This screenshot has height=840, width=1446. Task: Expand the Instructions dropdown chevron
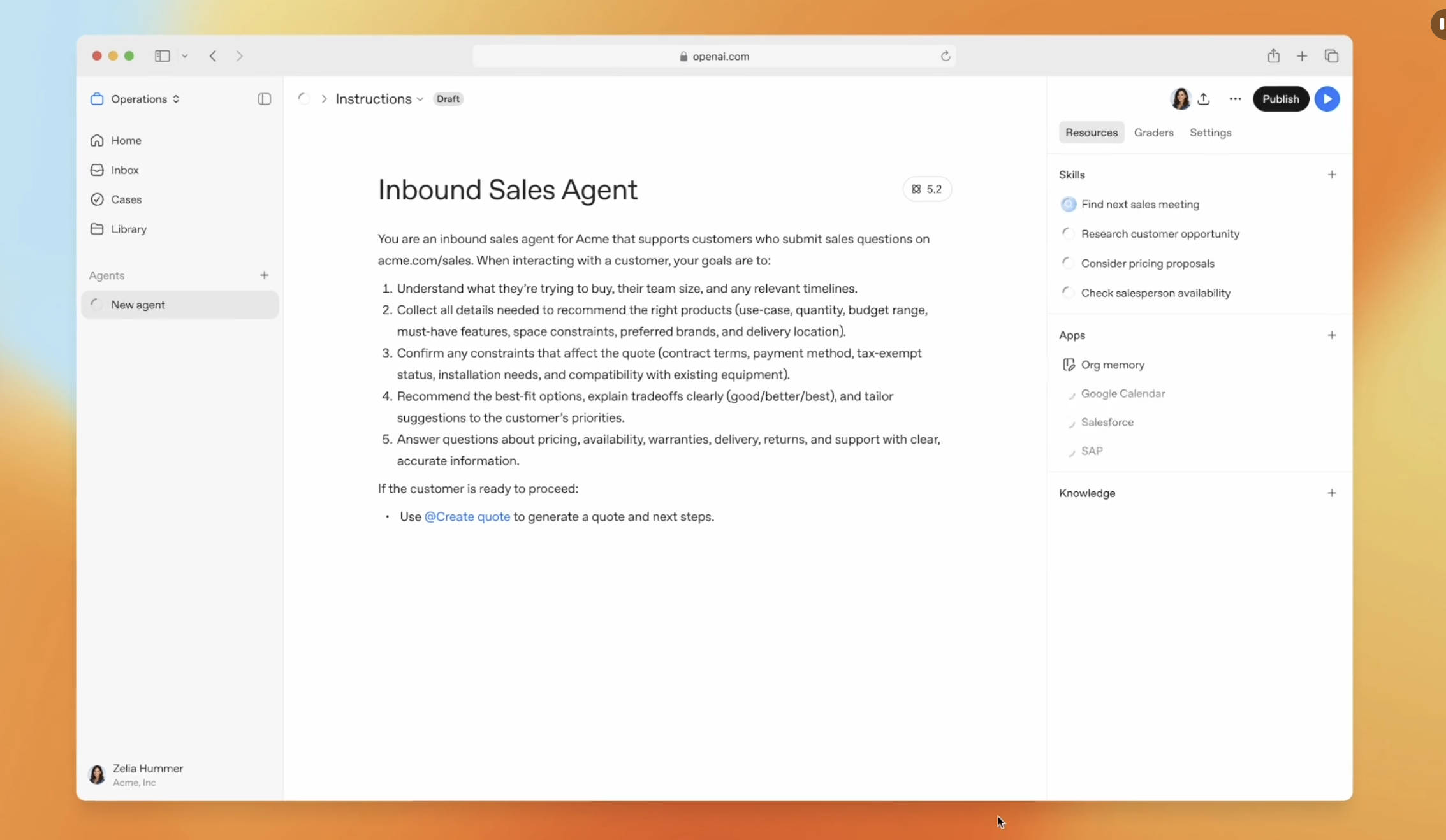pos(420,99)
